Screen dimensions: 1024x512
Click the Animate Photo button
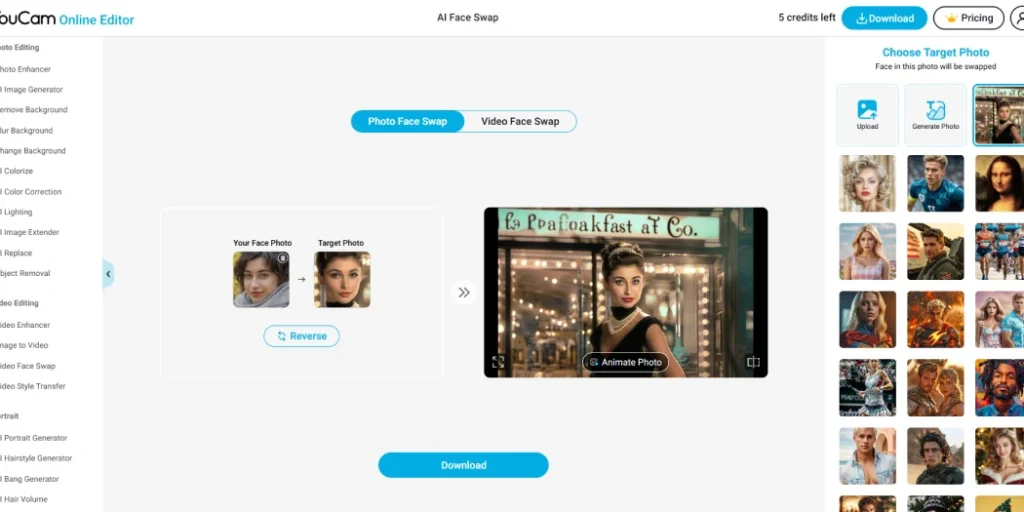(x=626, y=362)
